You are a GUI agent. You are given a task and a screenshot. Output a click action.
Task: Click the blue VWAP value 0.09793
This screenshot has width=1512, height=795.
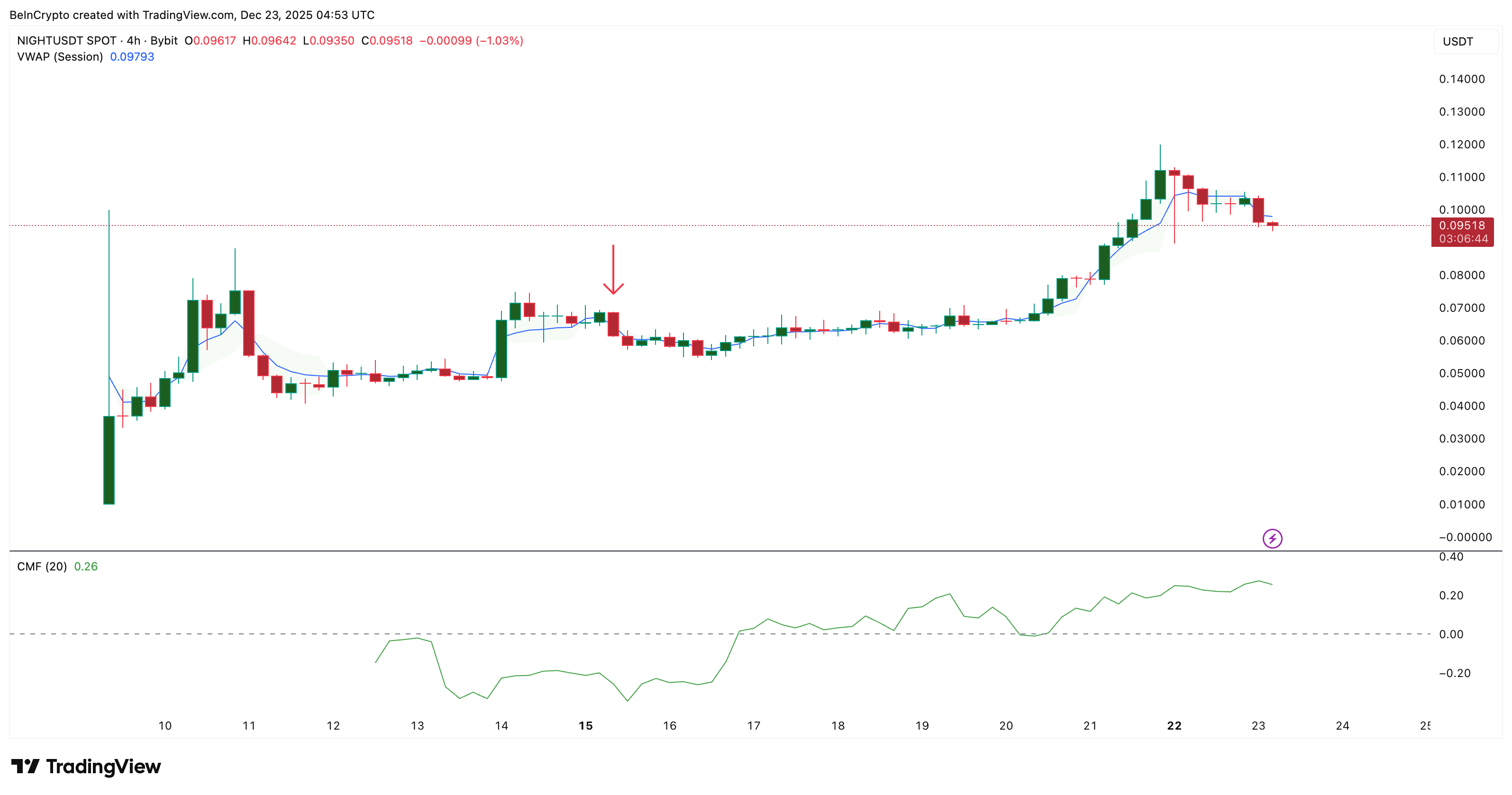(x=132, y=56)
